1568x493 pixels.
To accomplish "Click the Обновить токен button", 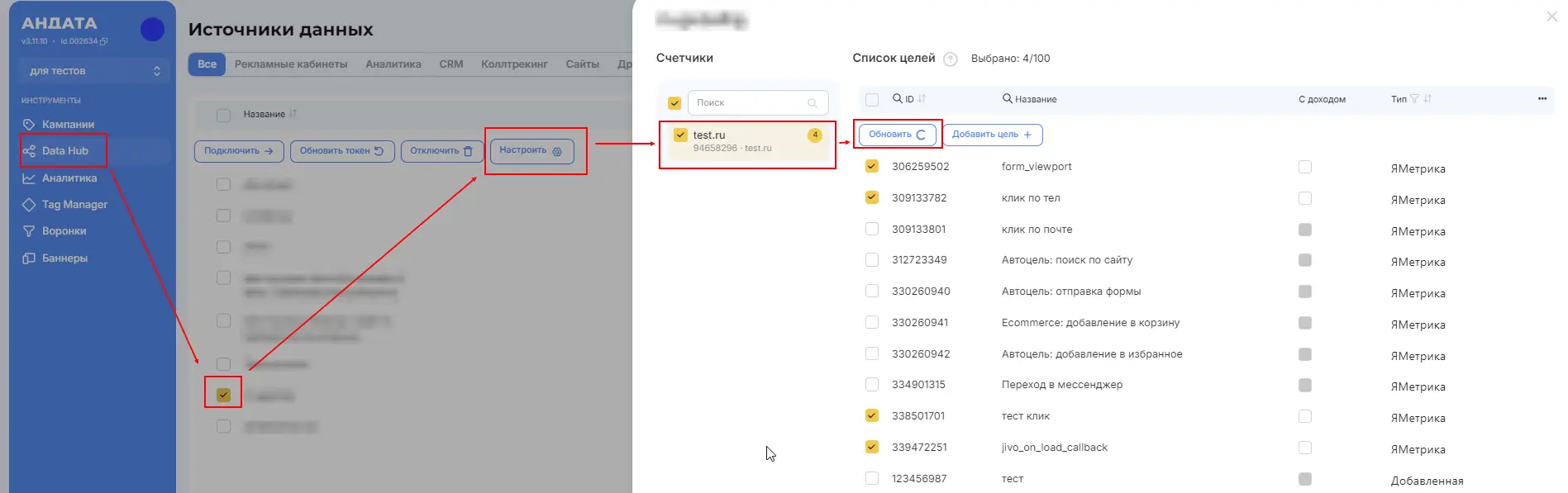I will click(342, 151).
